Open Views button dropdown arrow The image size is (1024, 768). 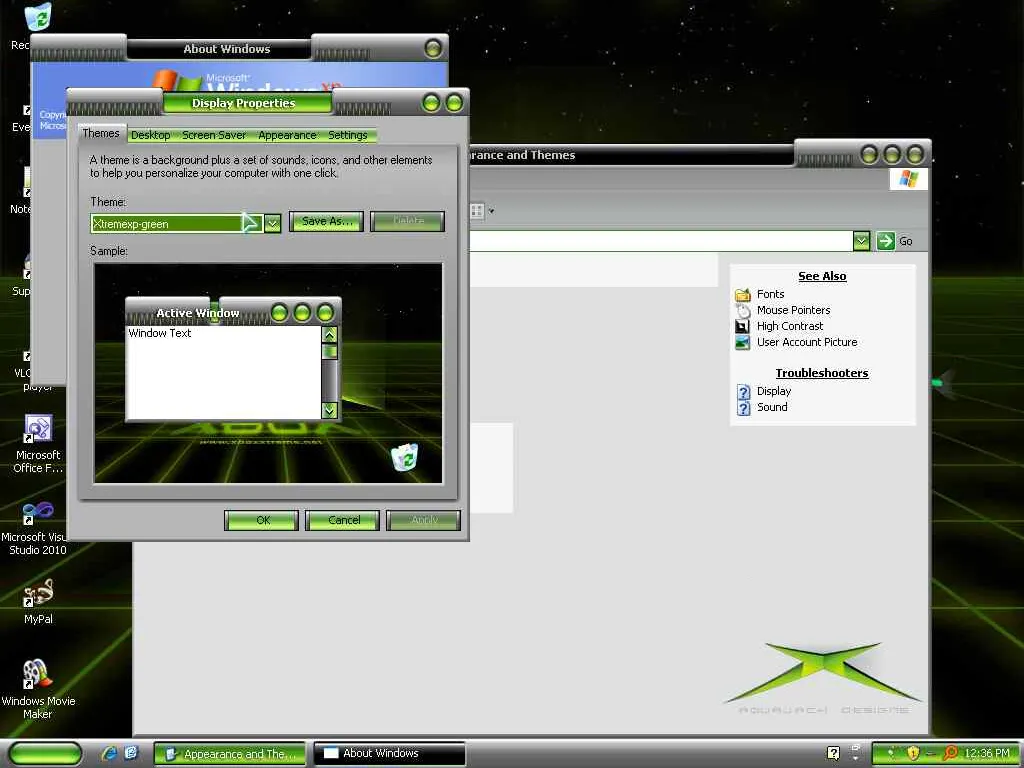[492, 211]
